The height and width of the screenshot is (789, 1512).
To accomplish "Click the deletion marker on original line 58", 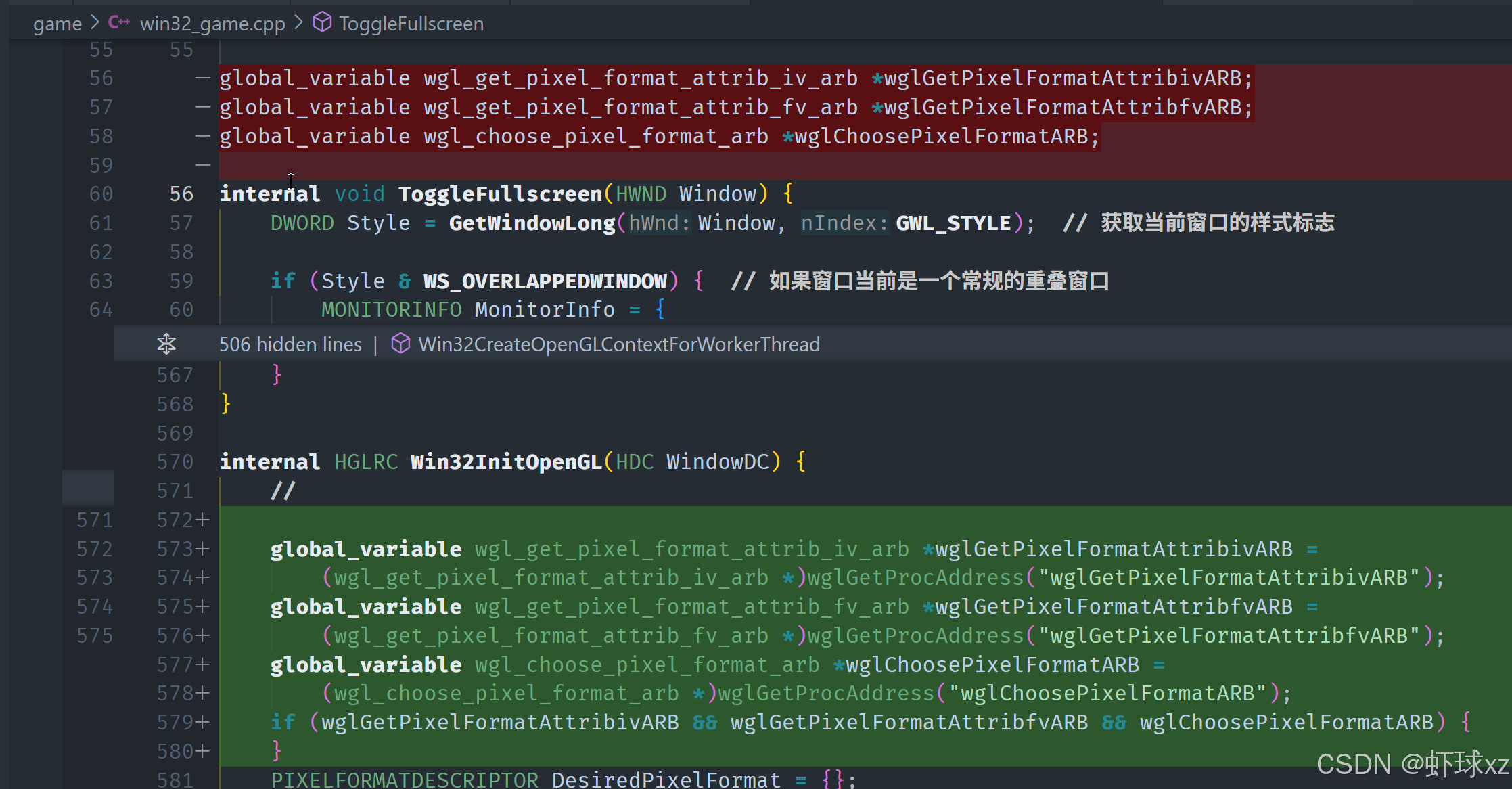I will click(202, 137).
